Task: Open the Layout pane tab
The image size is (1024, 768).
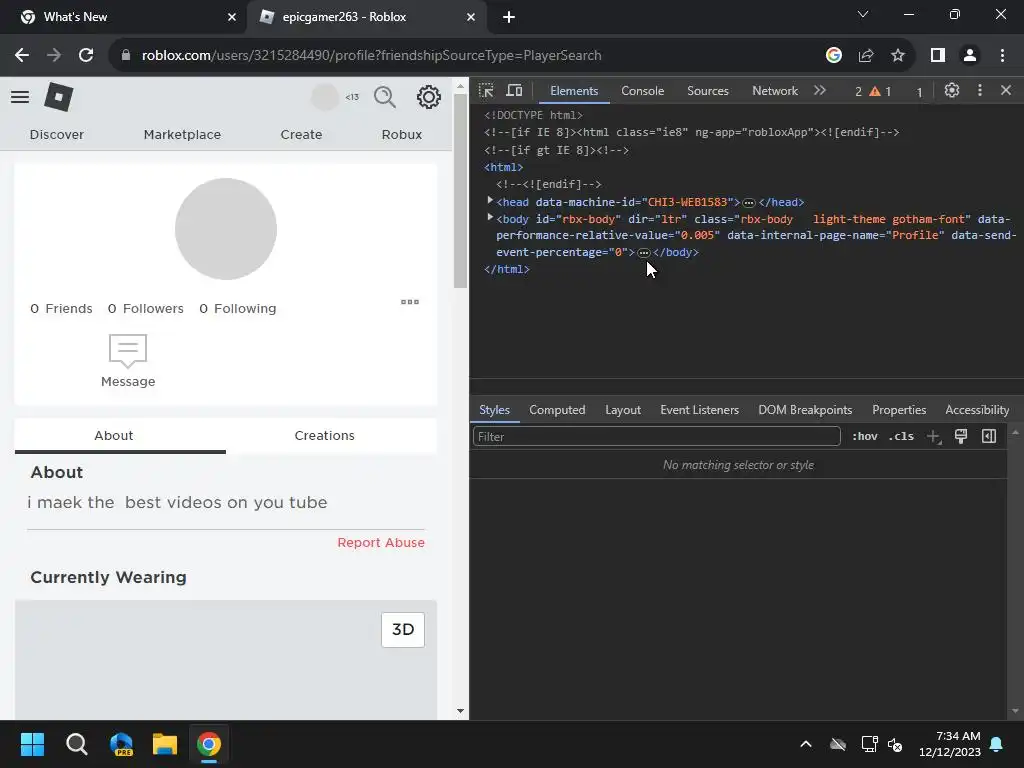Action: (x=623, y=409)
